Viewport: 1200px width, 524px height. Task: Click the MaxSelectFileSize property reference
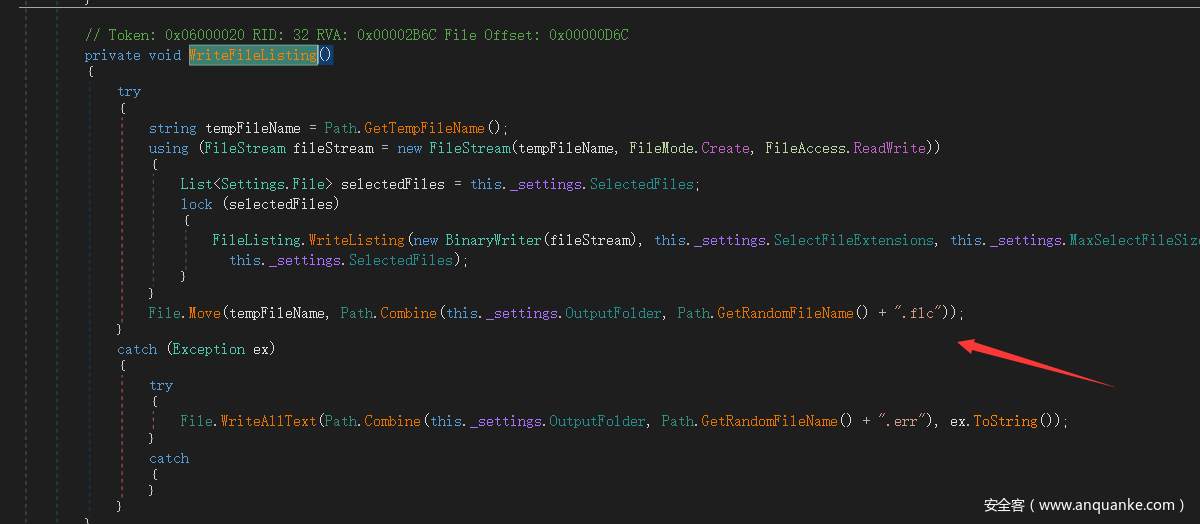click(x=1133, y=240)
